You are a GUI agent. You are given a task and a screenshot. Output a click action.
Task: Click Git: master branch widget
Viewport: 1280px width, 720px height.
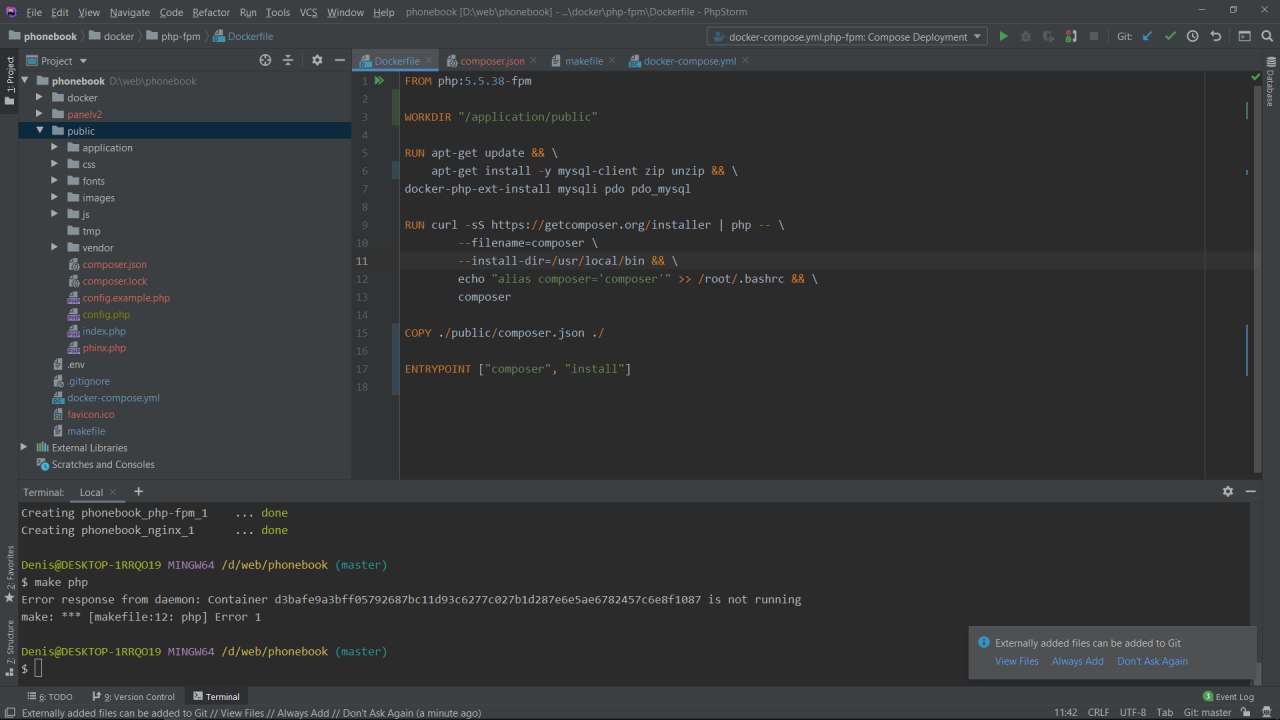click(1207, 712)
